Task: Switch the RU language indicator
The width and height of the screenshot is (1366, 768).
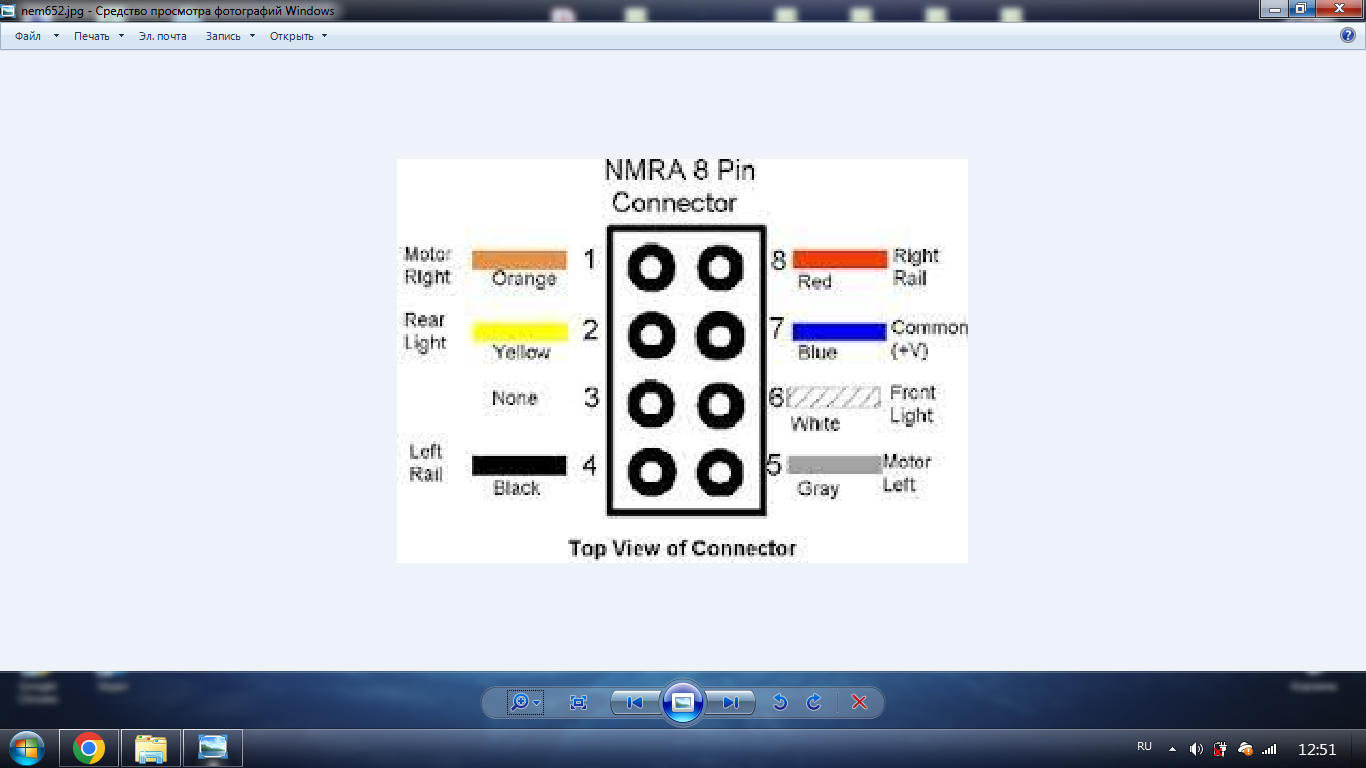Action: [x=1144, y=747]
